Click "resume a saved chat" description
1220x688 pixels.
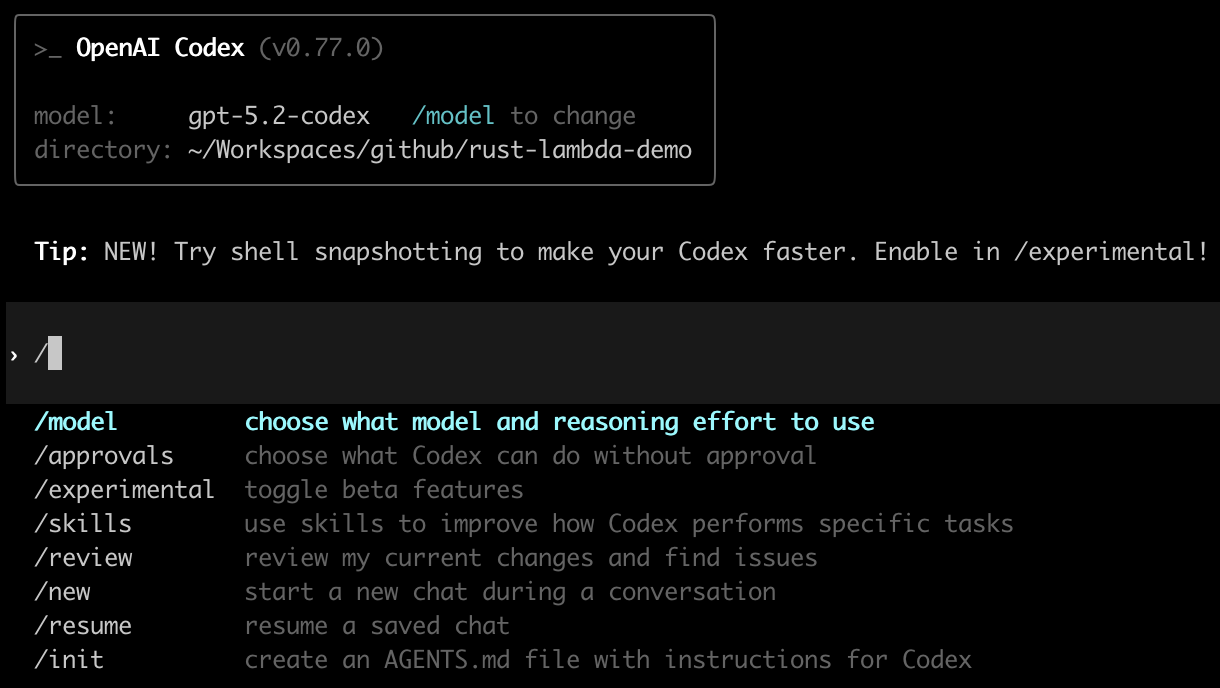point(377,626)
